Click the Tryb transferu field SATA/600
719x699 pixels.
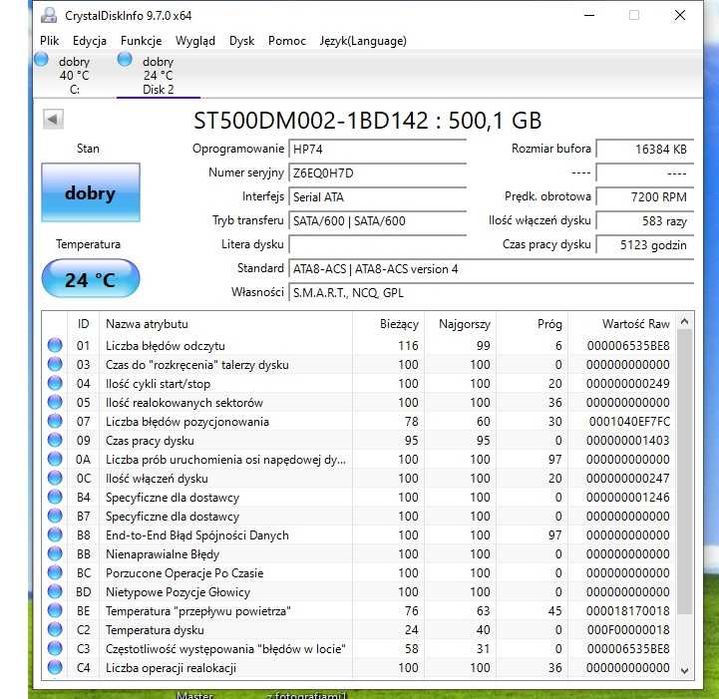[378, 221]
